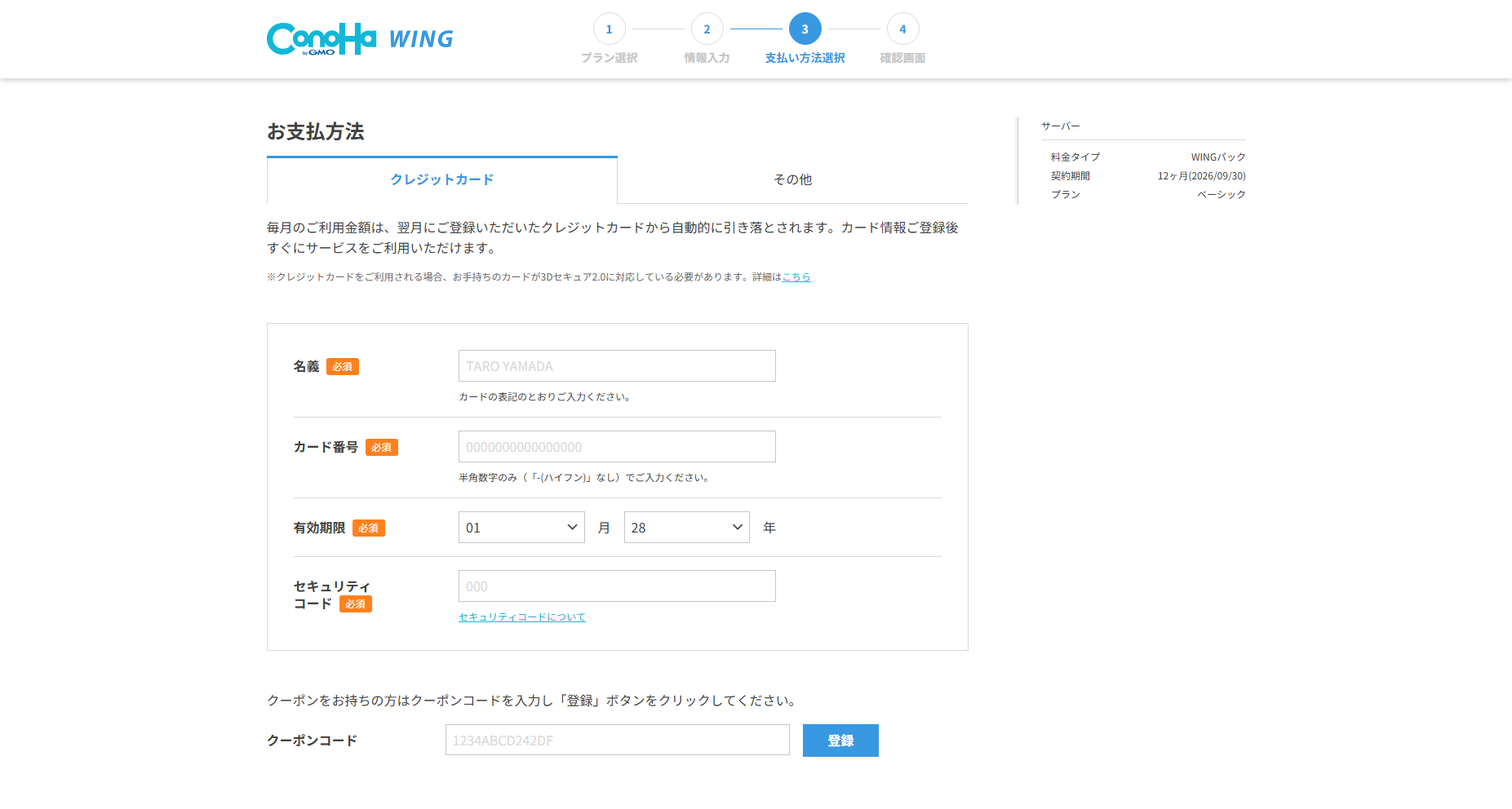Expand the 月 selector chevron
This screenshot has width=1512, height=809.
(573, 527)
